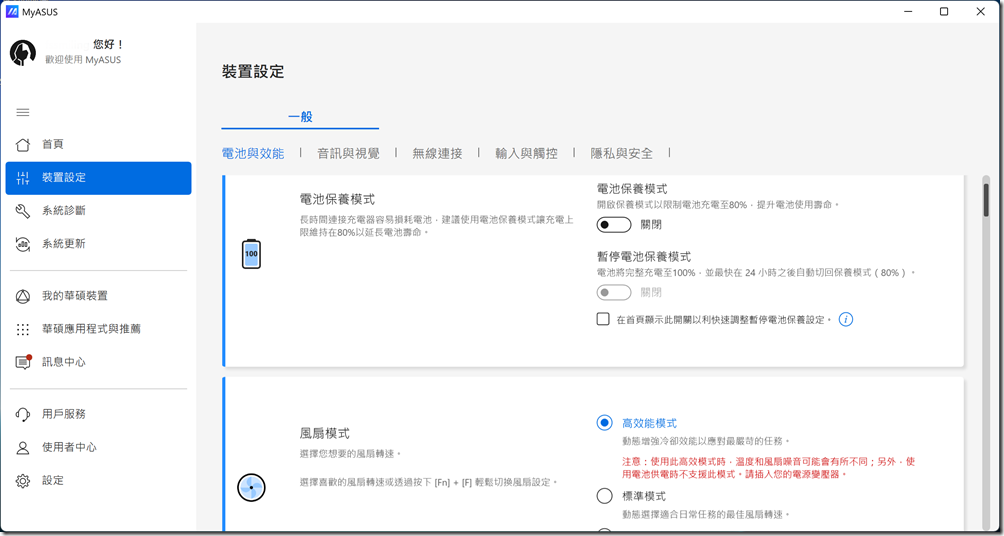Click the hamburger menu icon in sidebar
This screenshot has height=536, width=1004.
[23, 112]
